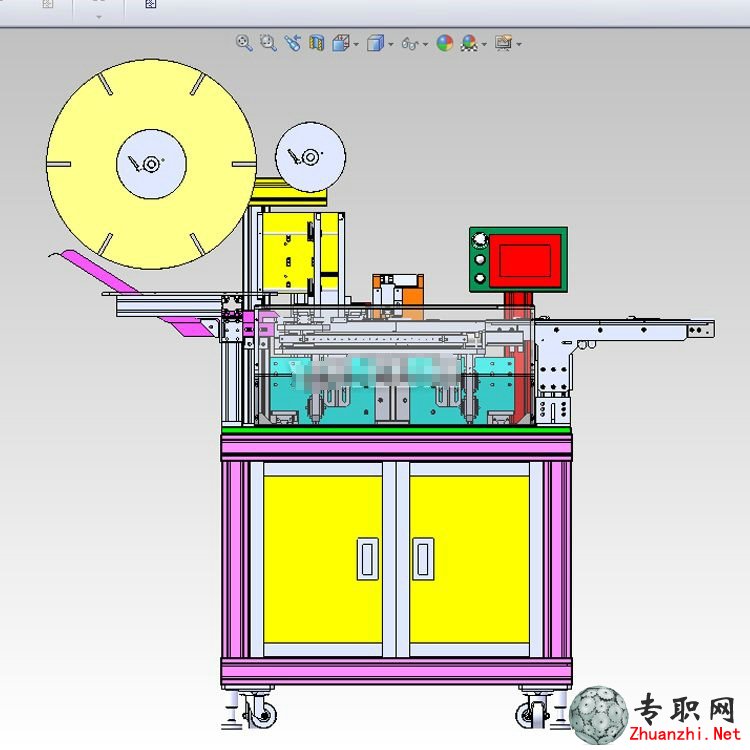Select the small white reel in the model
The image size is (750, 750).
click(310, 157)
